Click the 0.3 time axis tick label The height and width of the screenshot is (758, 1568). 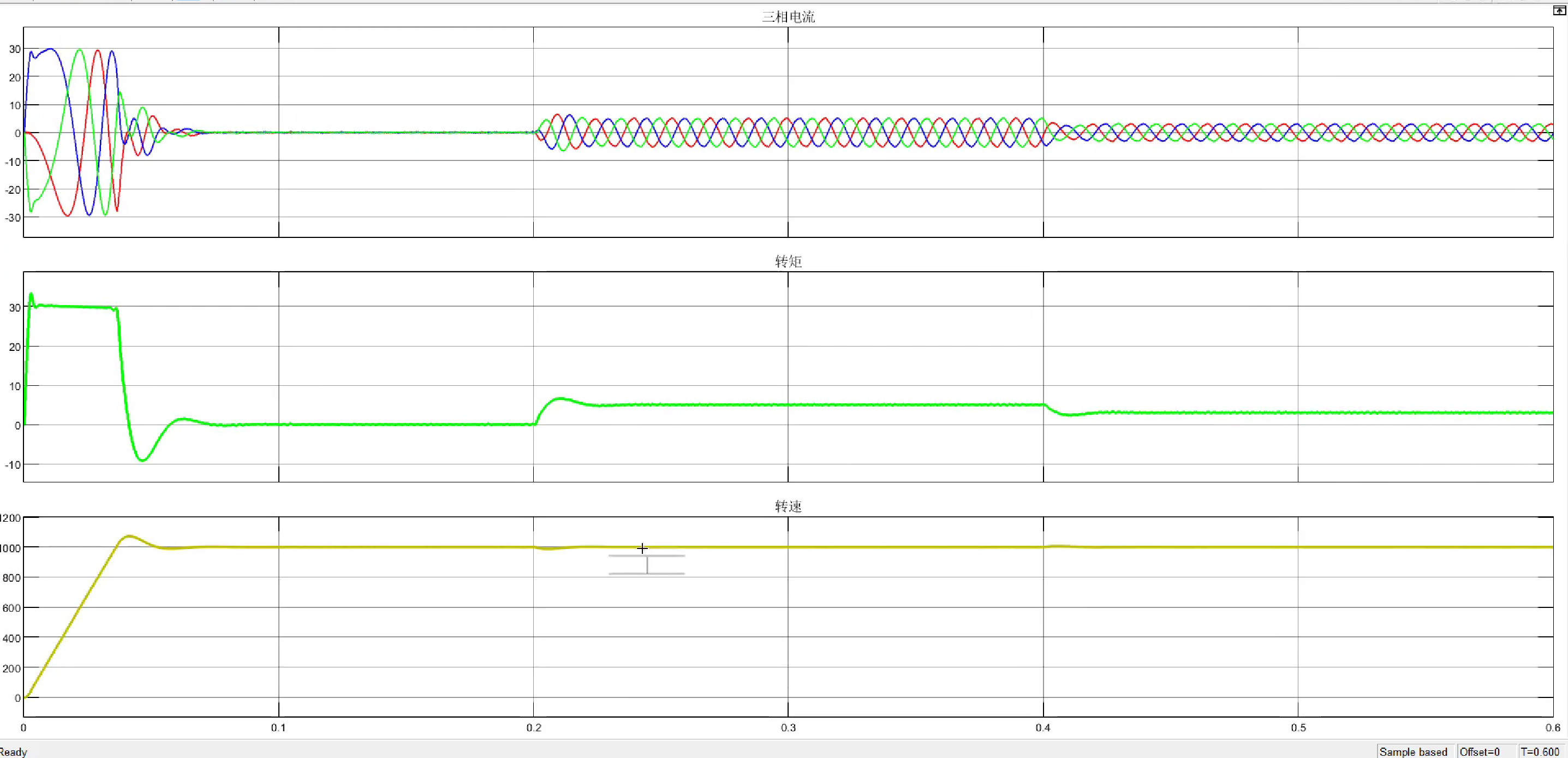(788, 727)
